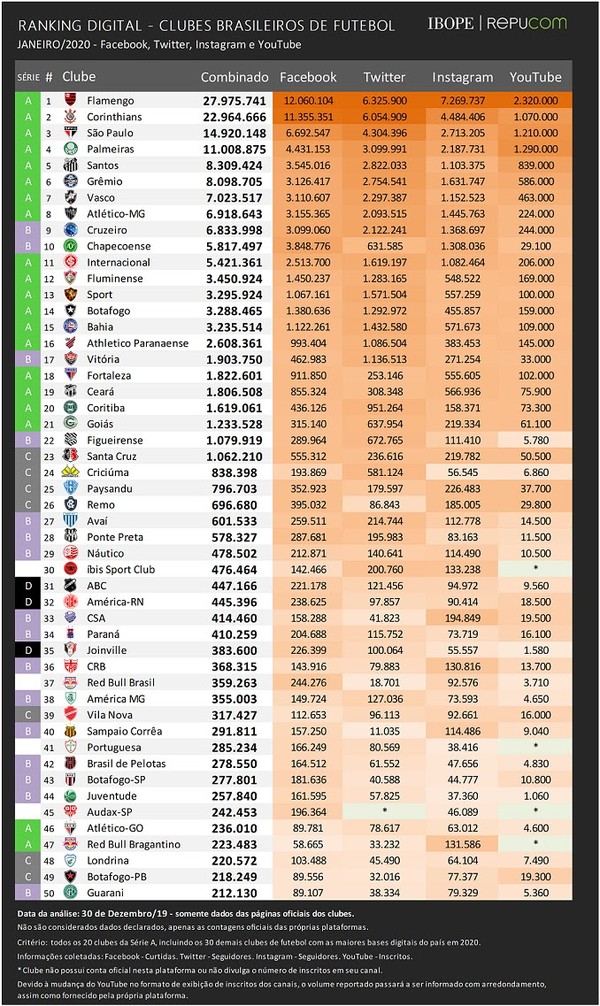Click the Série C badge beside Londrina
This screenshot has width=600, height=1006.
click(28, 860)
